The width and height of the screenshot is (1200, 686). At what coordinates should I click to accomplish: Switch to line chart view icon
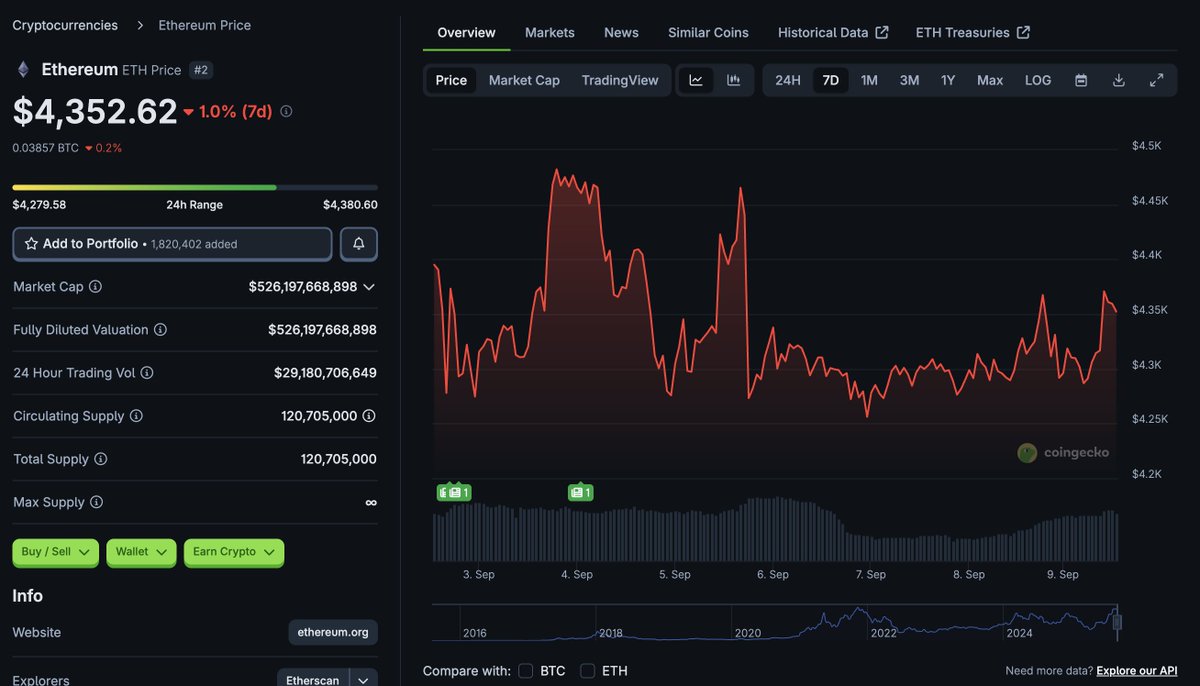coord(696,80)
